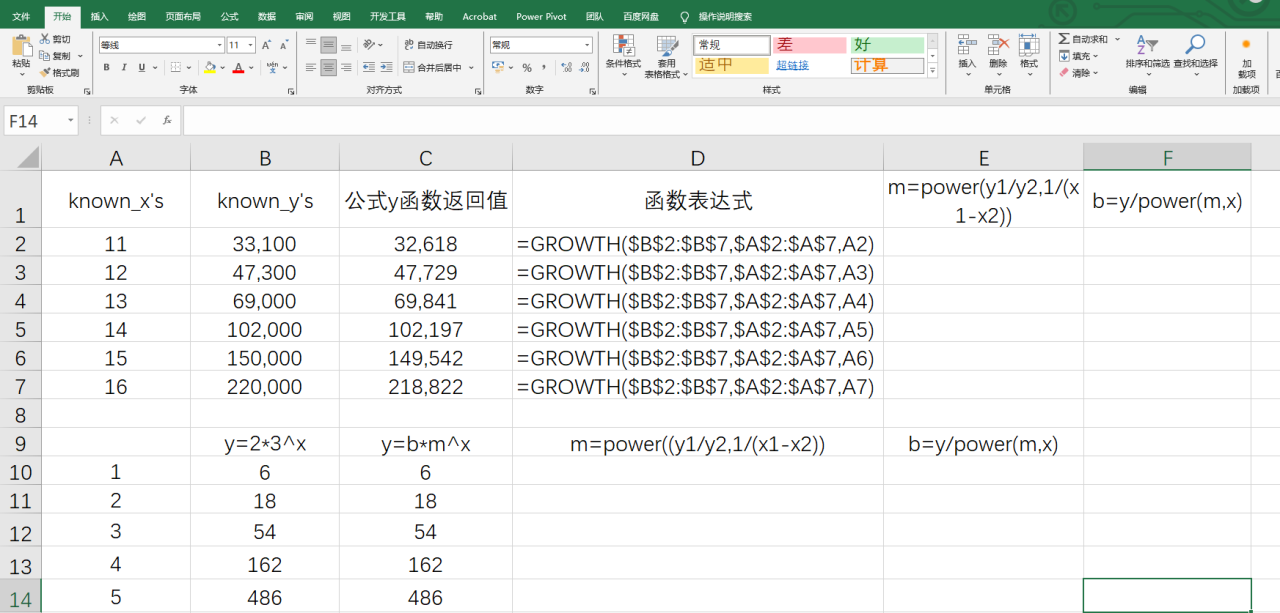The width and height of the screenshot is (1280, 613).
Task: Click the decrease indent icon
Action: click(x=368, y=68)
